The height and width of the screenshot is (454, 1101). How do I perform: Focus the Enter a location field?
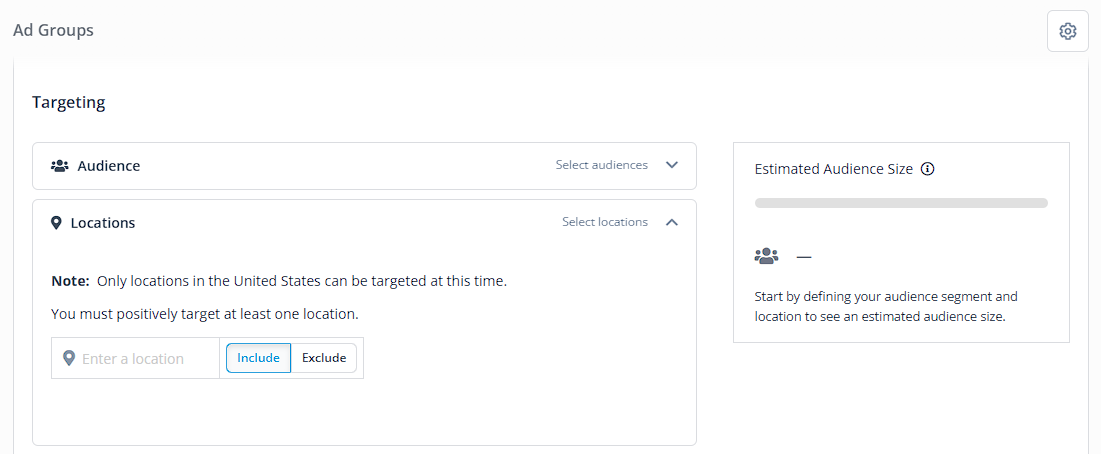pyautogui.click(x=136, y=359)
